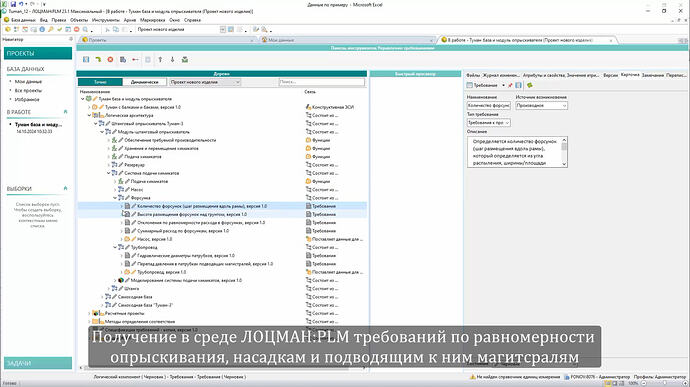The width and height of the screenshot is (690, 387).
Task: Select Суммарный расход по форсункам requirement row
Action: [222, 231]
